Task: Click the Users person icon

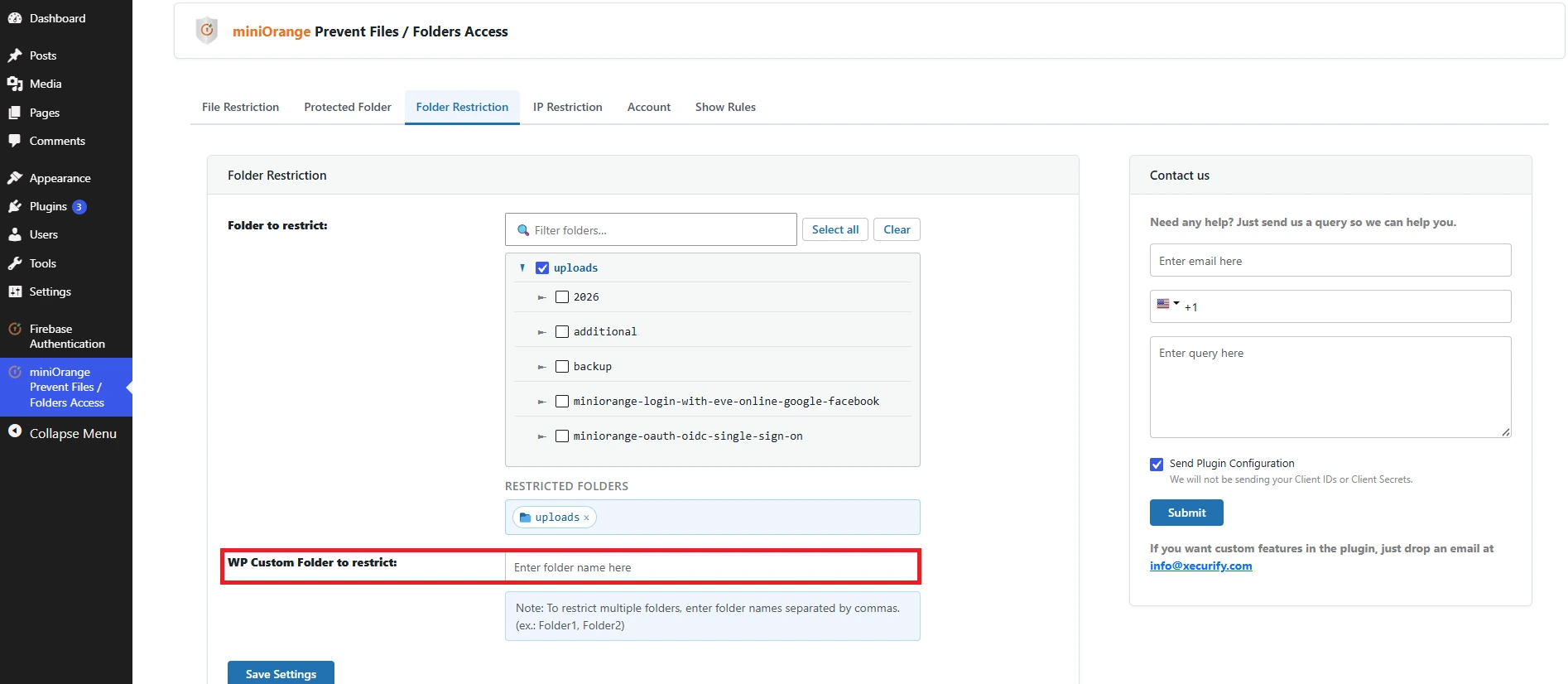Action: coord(15,234)
